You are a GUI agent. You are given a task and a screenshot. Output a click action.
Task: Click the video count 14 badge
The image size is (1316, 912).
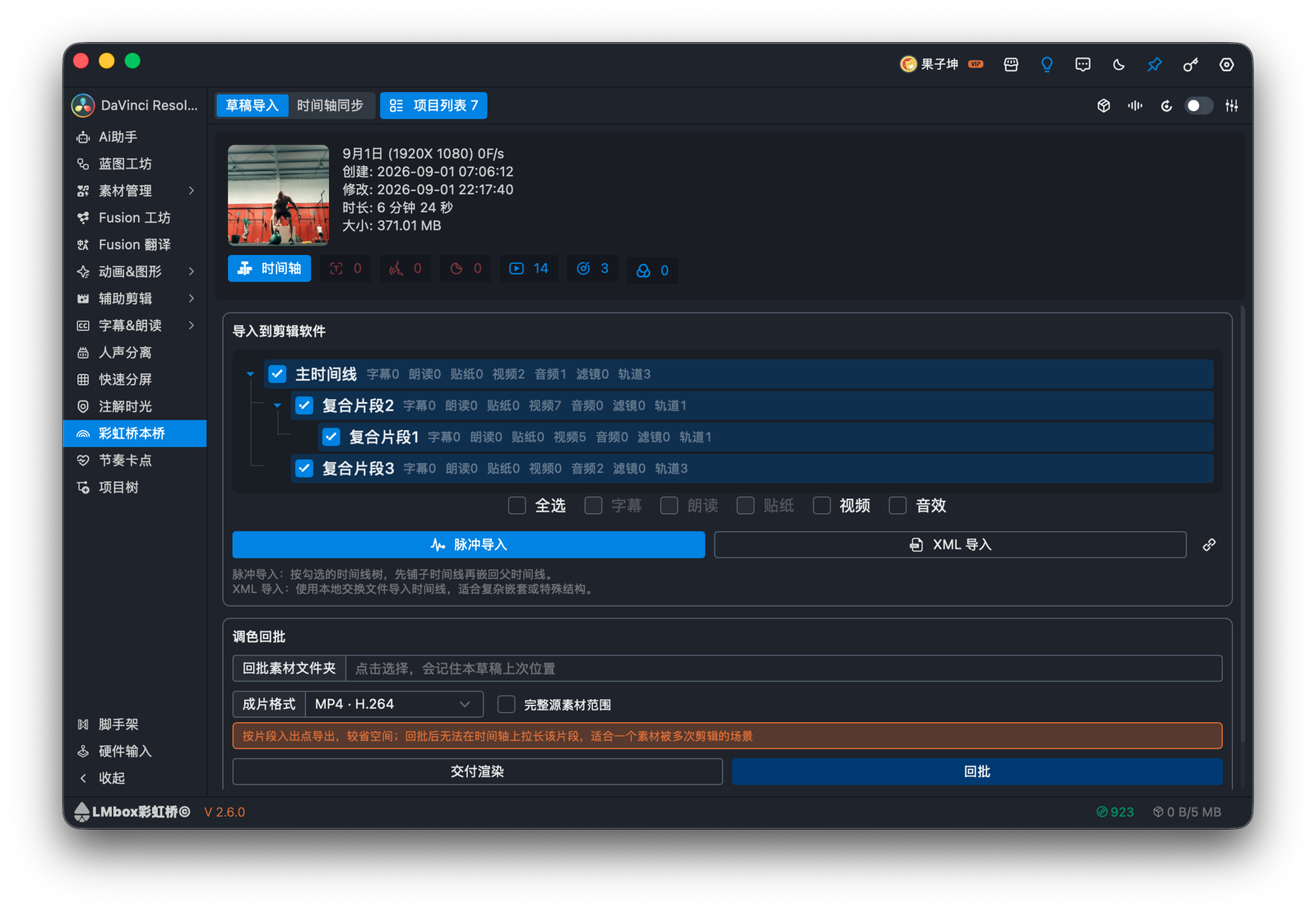(529, 269)
